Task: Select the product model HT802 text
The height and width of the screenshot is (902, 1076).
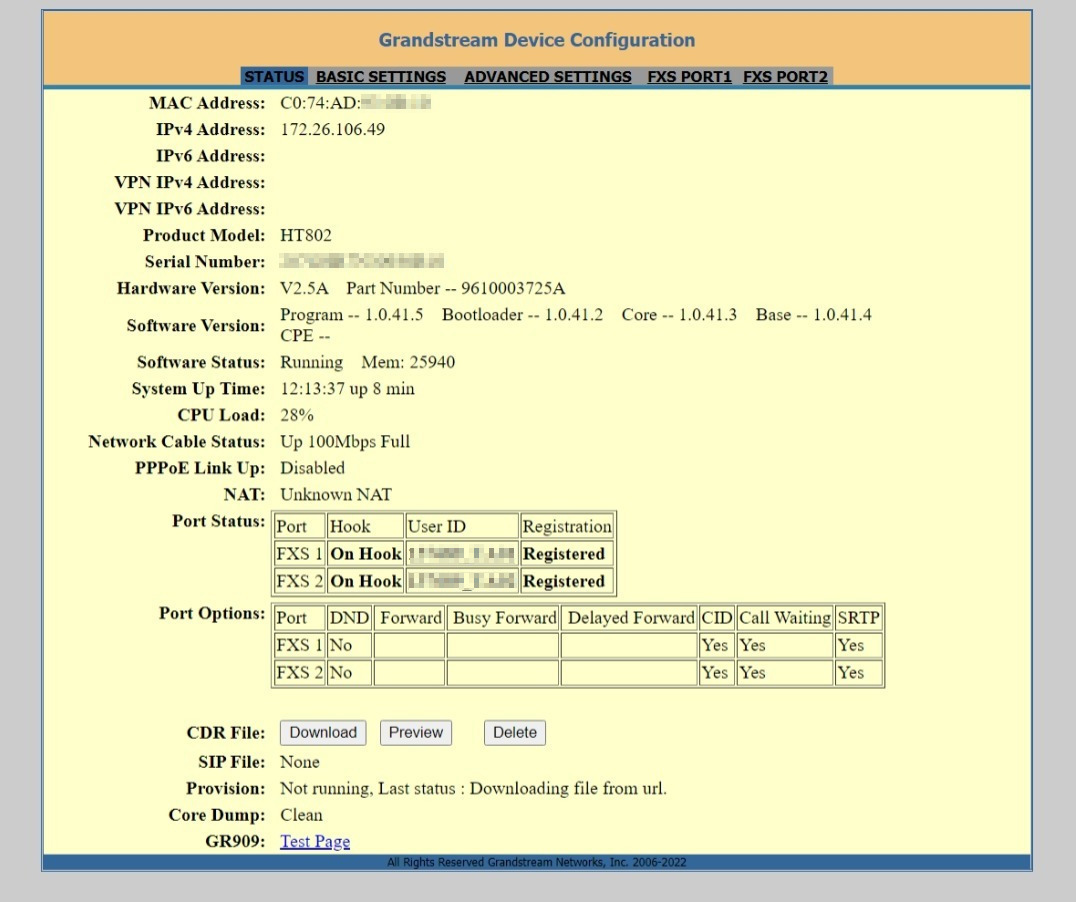Action: (x=306, y=235)
